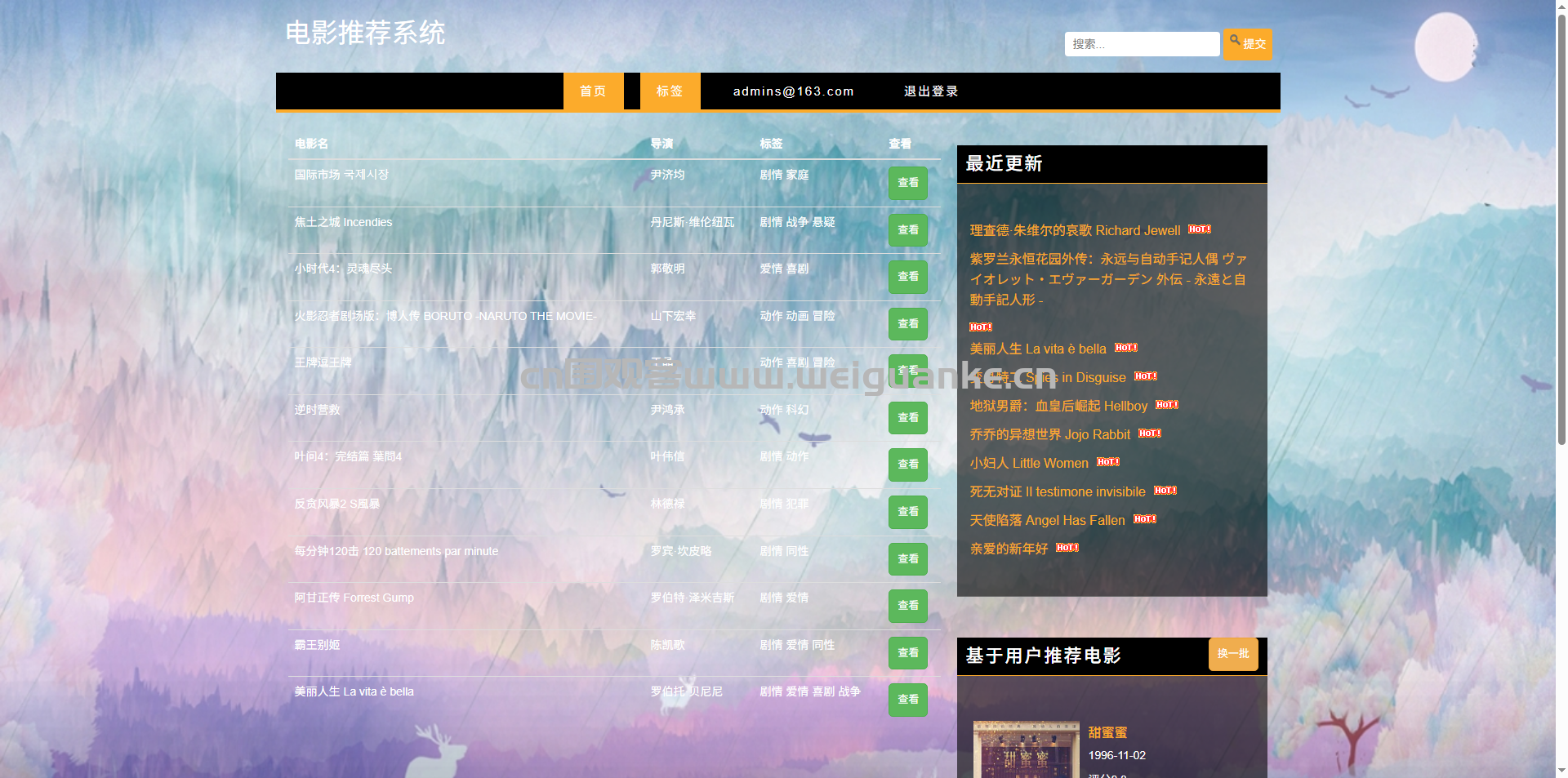
Task: Open 亲爱的新年好 link
Action: point(1009,549)
